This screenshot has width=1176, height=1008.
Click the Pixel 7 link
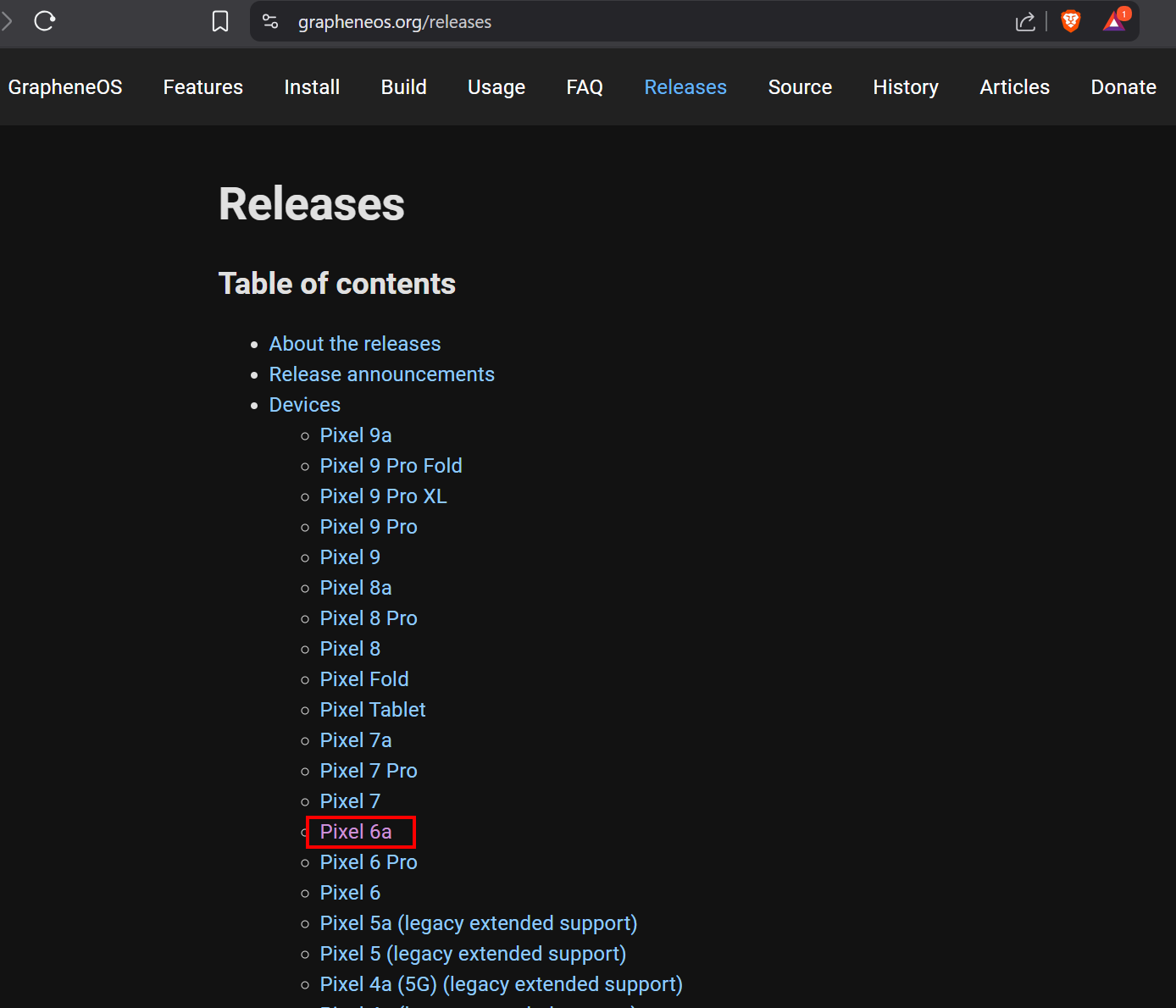coord(350,801)
